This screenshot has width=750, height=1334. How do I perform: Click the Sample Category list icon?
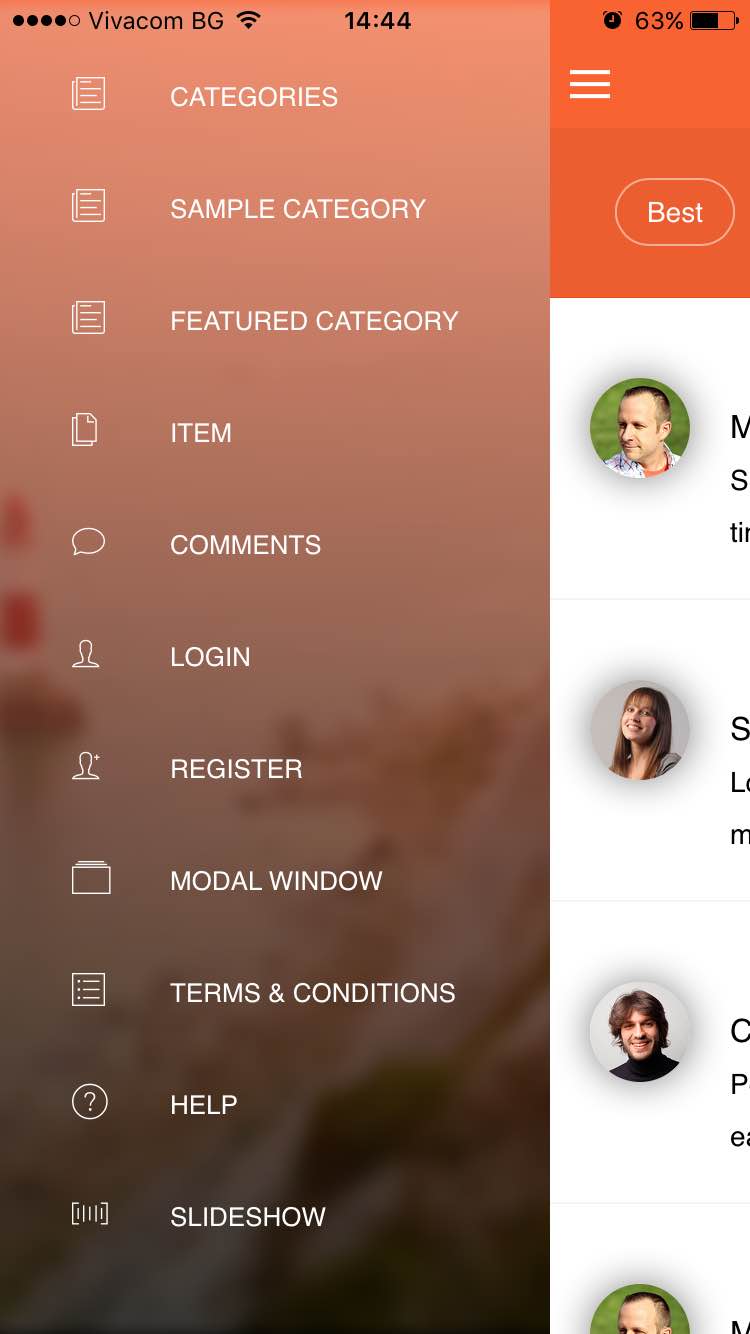(x=88, y=206)
